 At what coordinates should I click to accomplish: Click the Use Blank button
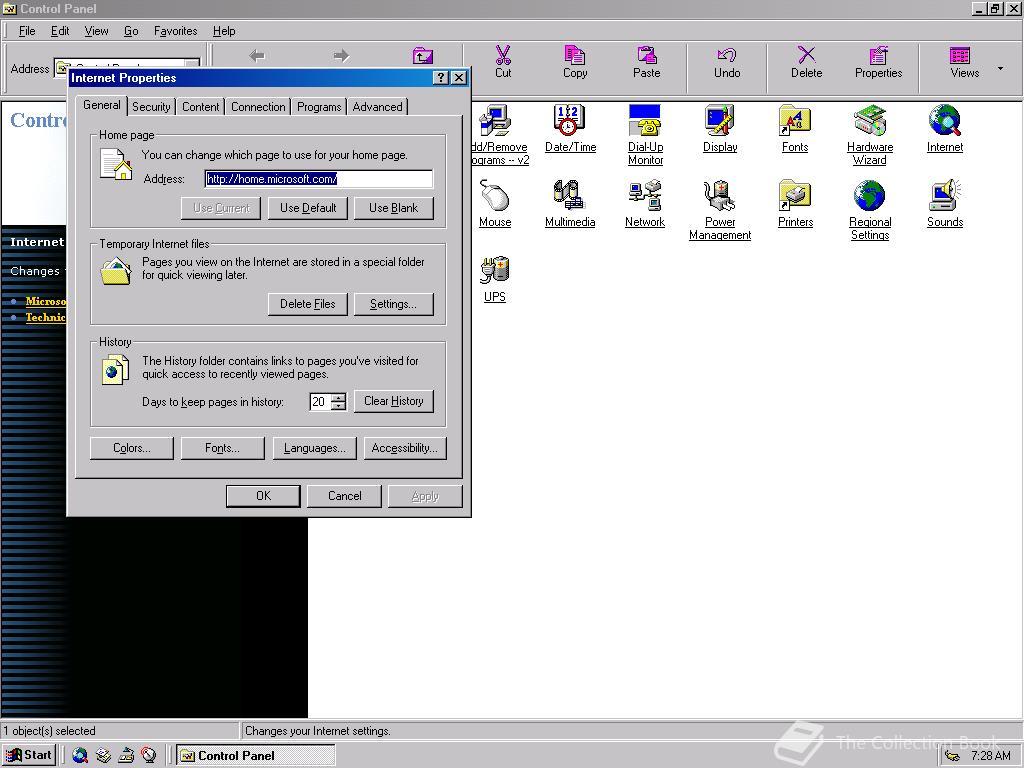pos(393,208)
